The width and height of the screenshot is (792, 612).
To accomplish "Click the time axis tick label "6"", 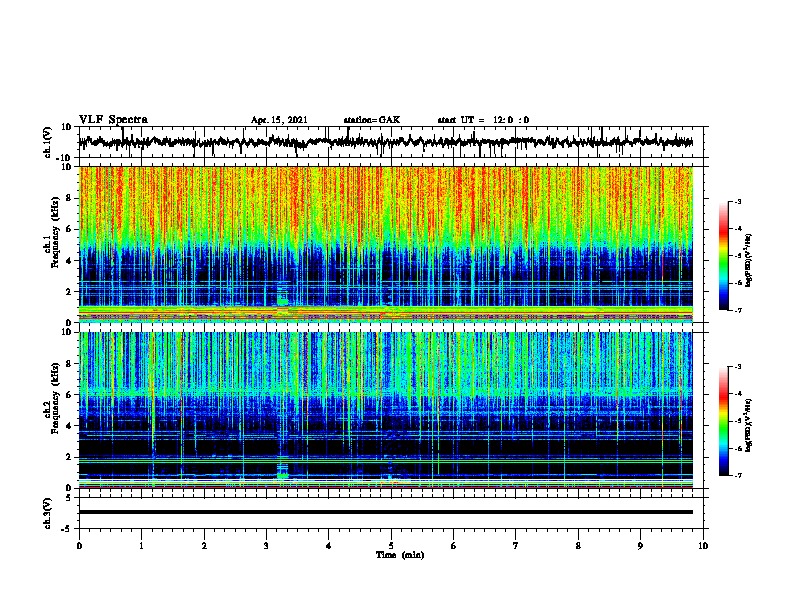I will pos(454,546).
